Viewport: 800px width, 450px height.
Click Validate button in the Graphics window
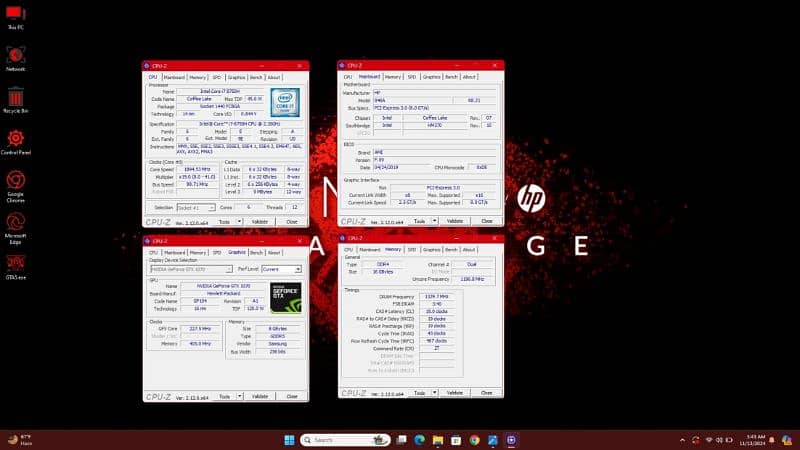[259, 396]
